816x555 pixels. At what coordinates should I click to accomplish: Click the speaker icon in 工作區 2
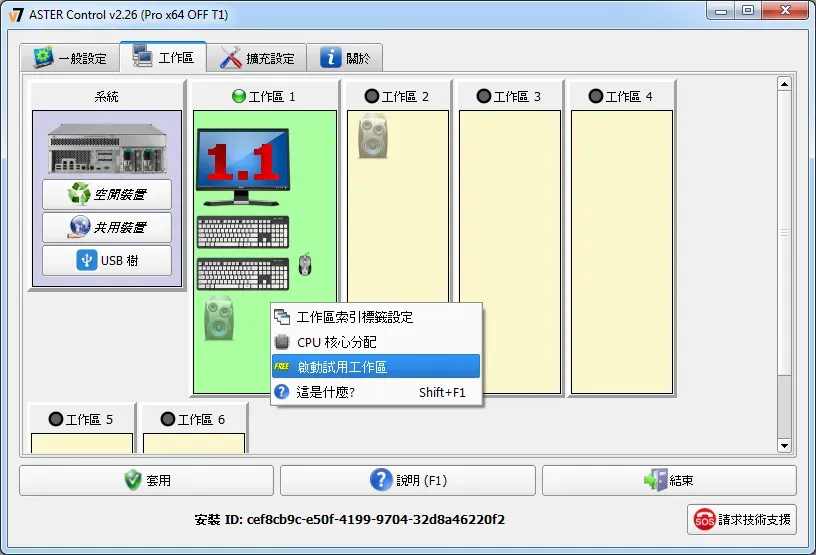373,135
